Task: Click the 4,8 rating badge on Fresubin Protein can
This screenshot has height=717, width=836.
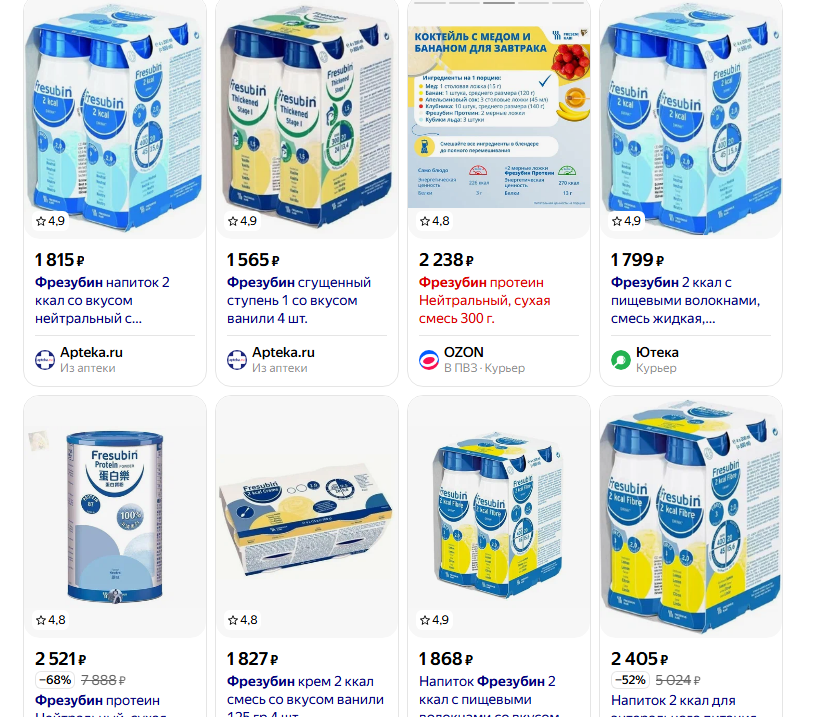Action: point(51,620)
